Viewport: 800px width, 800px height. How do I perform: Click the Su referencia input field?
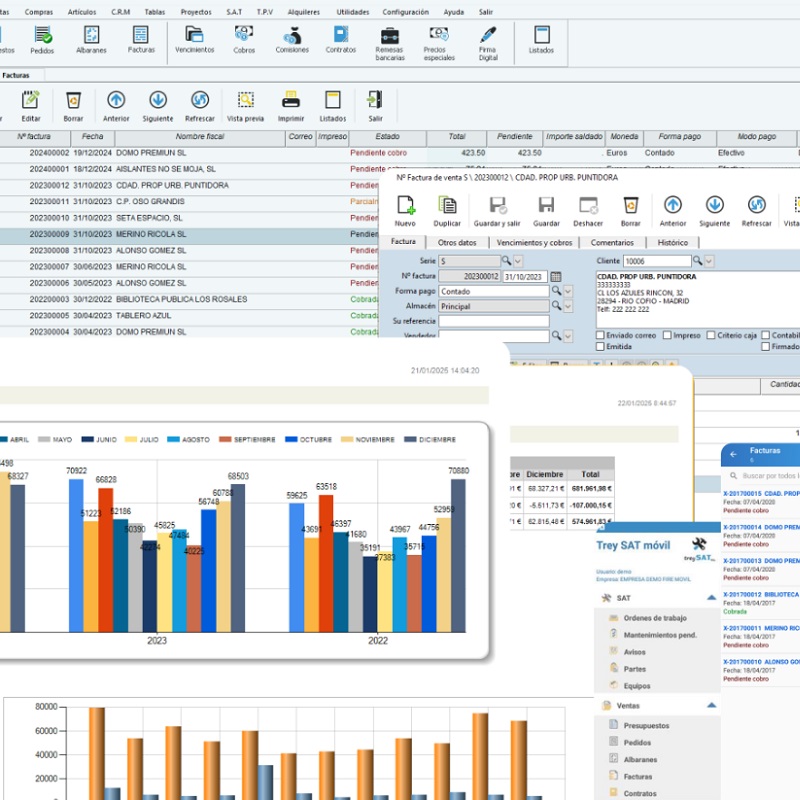click(x=494, y=321)
